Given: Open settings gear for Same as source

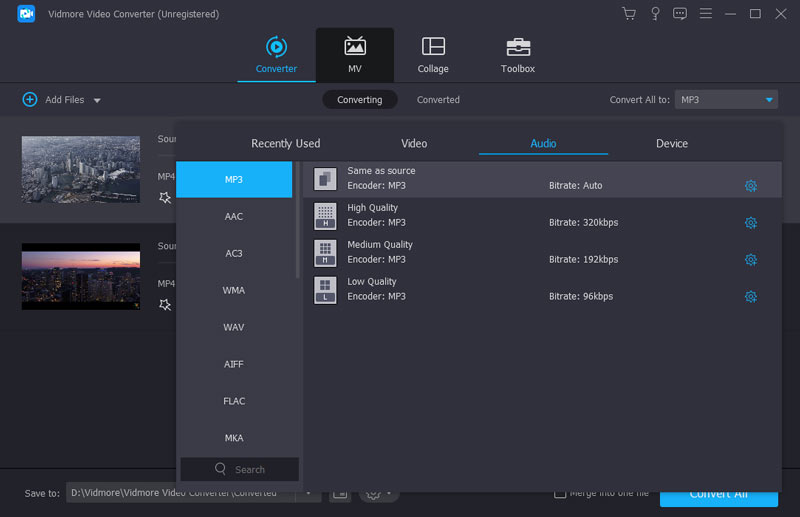Looking at the screenshot, I should coord(751,186).
